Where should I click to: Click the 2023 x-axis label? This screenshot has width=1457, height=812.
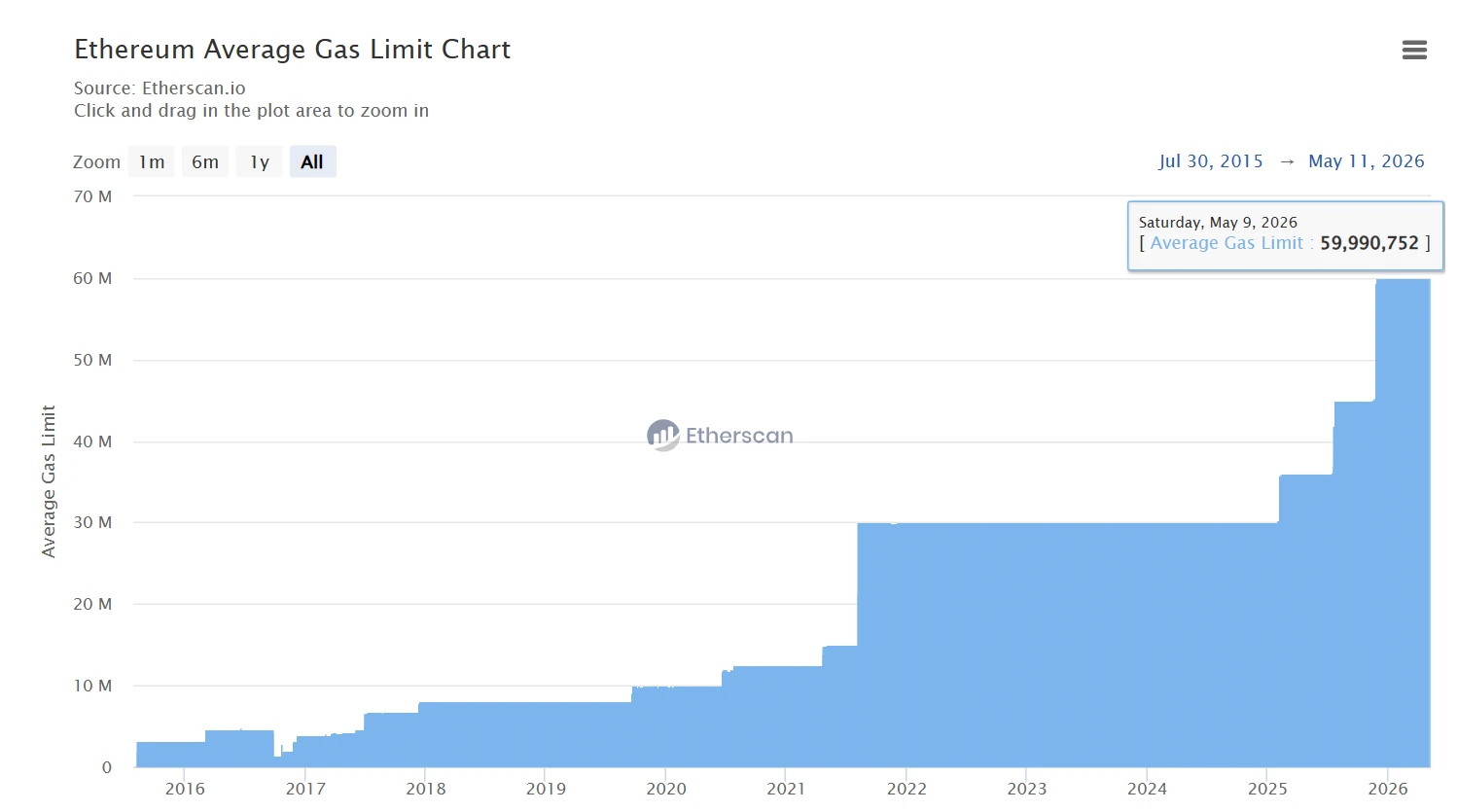(1027, 789)
